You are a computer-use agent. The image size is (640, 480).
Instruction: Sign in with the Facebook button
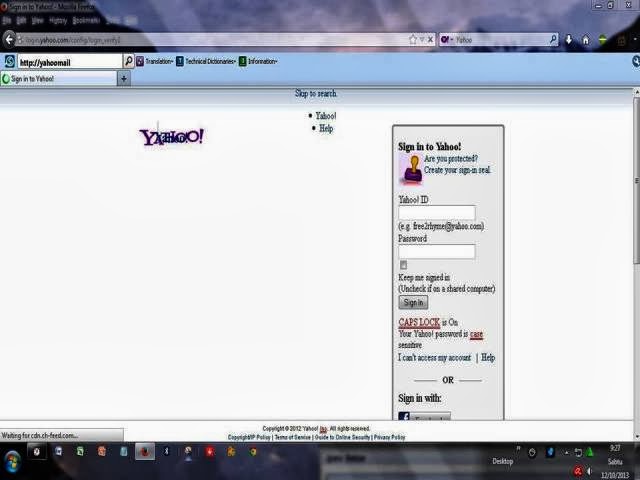click(424, 416)
